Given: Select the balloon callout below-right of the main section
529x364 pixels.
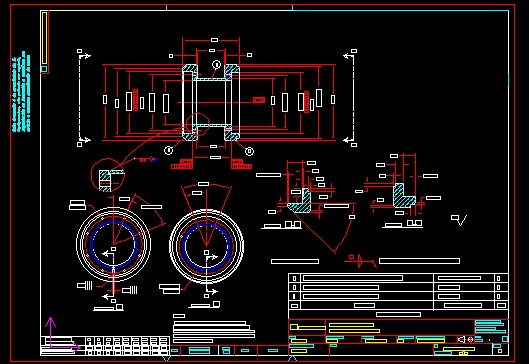Looking at the screenshot, I should (x=249, y=151).
